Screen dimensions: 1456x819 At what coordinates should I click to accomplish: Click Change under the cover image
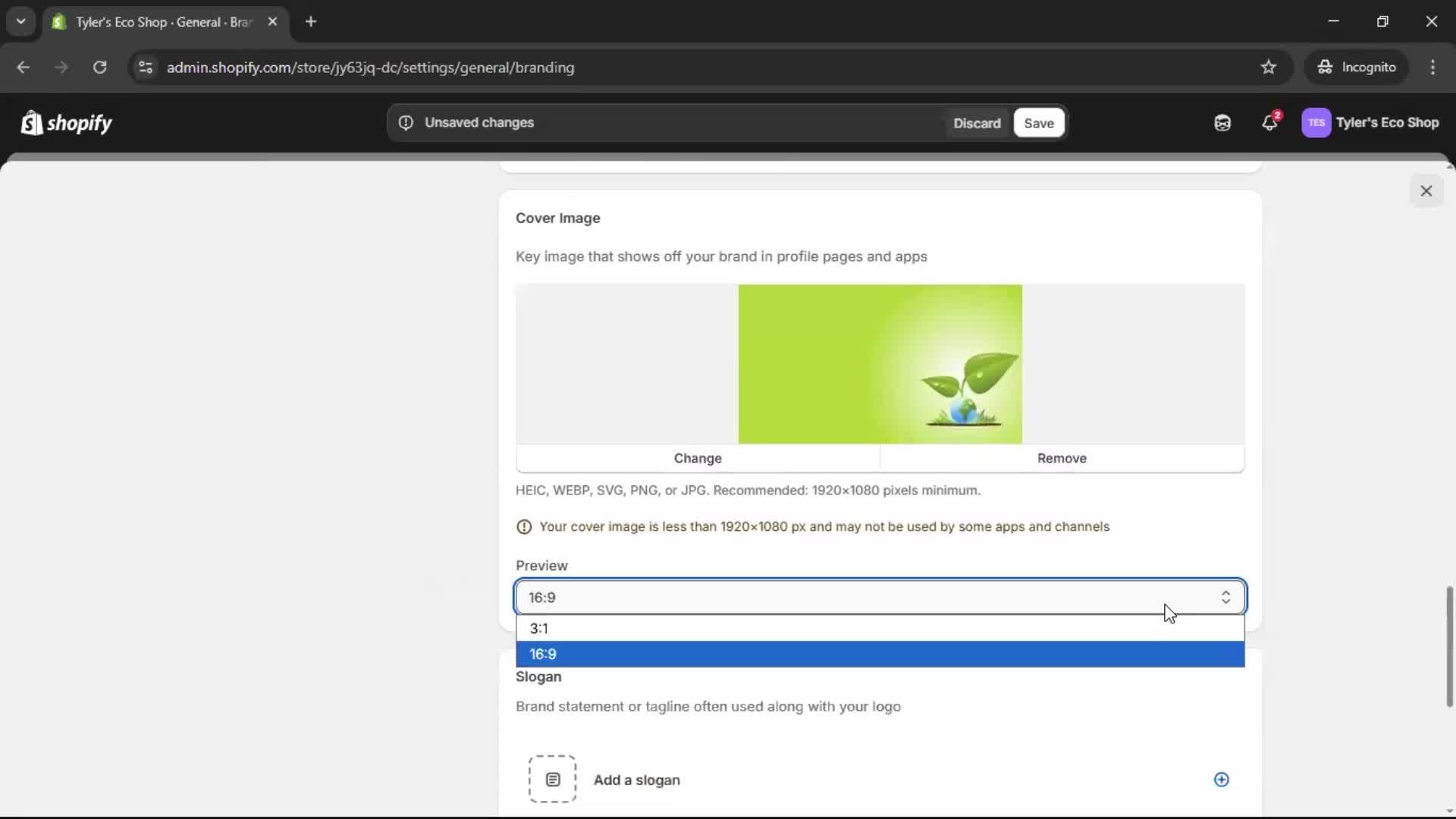click(698, 458)
